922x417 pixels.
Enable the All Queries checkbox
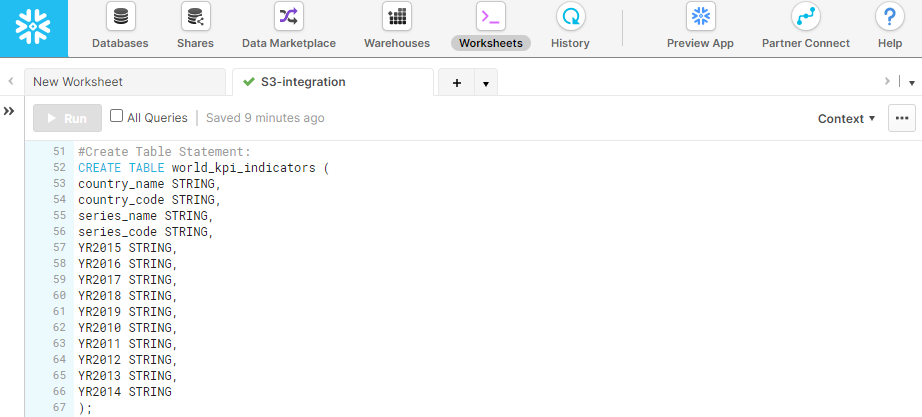pos(117,117)
